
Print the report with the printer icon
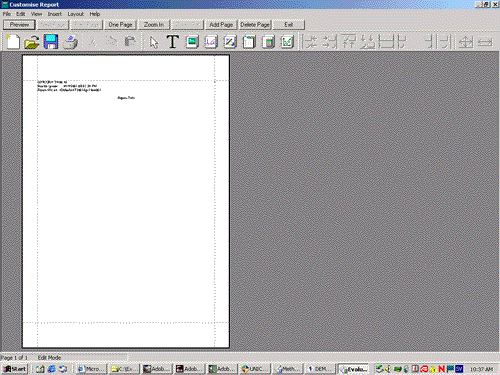point(71,42)
